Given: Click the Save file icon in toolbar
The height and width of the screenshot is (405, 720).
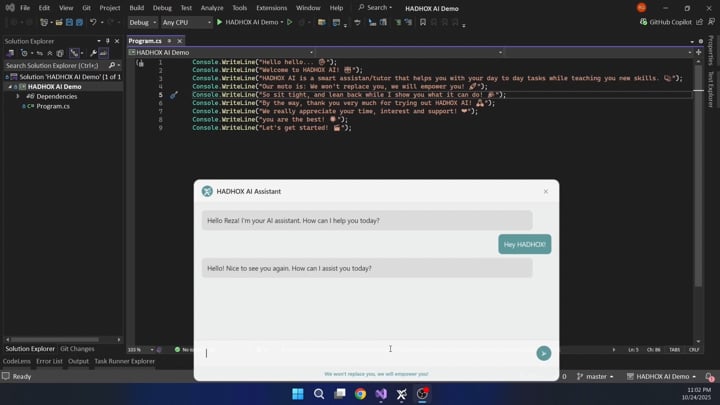Looking at the screenshot, I should [x=69, y=22].
